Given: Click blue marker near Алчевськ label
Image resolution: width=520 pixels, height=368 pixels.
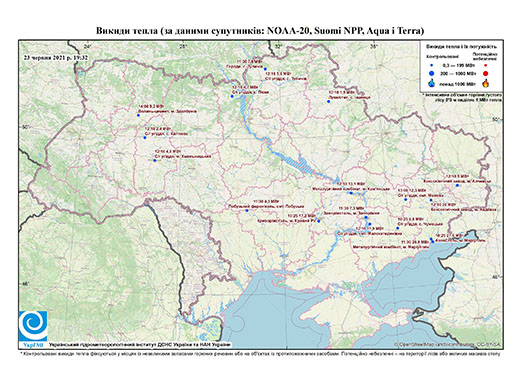Looking at the screenshot, I should pos(457,185).
